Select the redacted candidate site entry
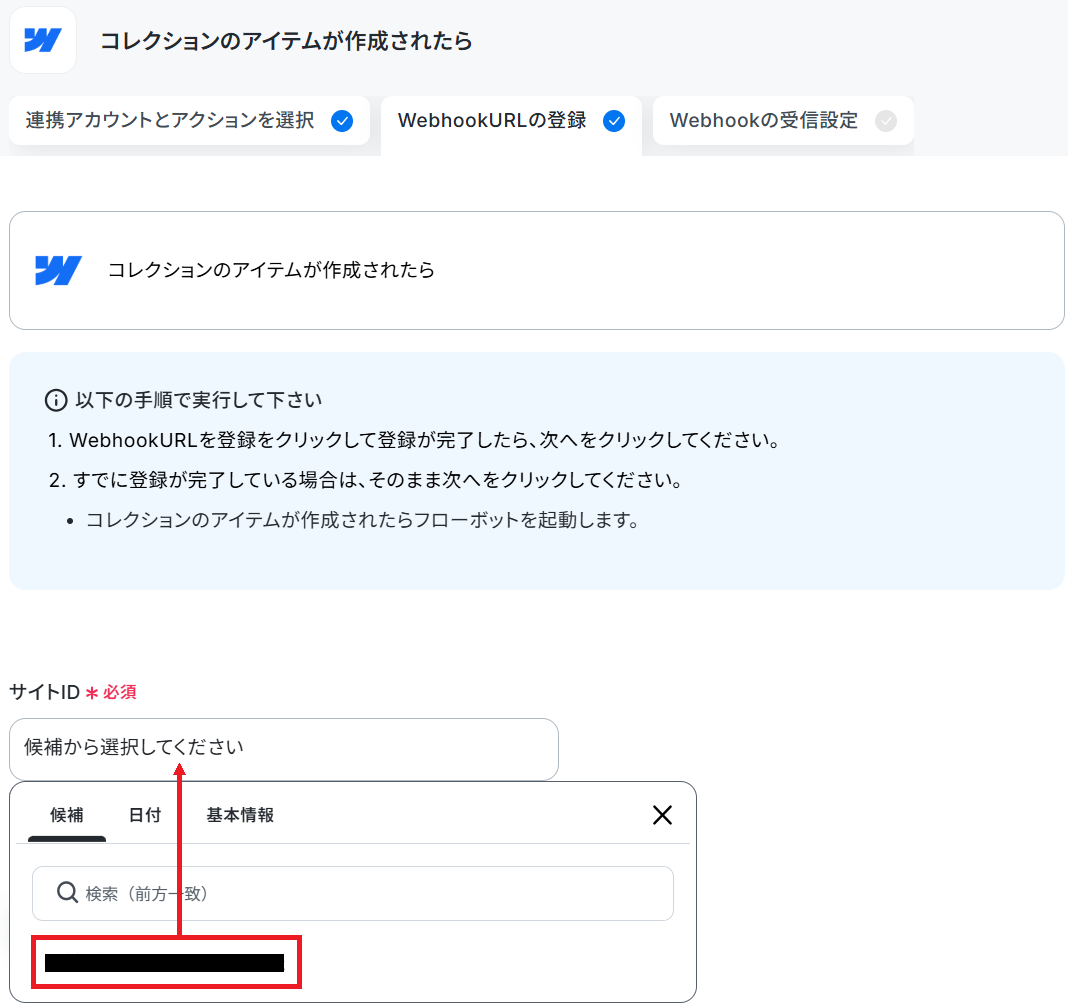 [x=166, y=962]
